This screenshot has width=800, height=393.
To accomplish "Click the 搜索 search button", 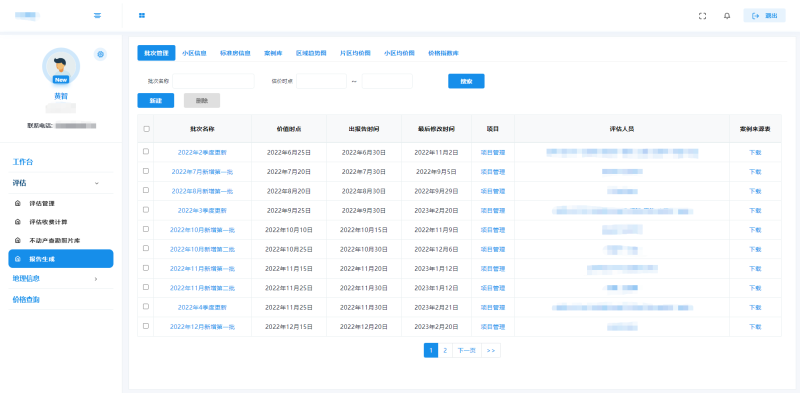I will 466,81.
